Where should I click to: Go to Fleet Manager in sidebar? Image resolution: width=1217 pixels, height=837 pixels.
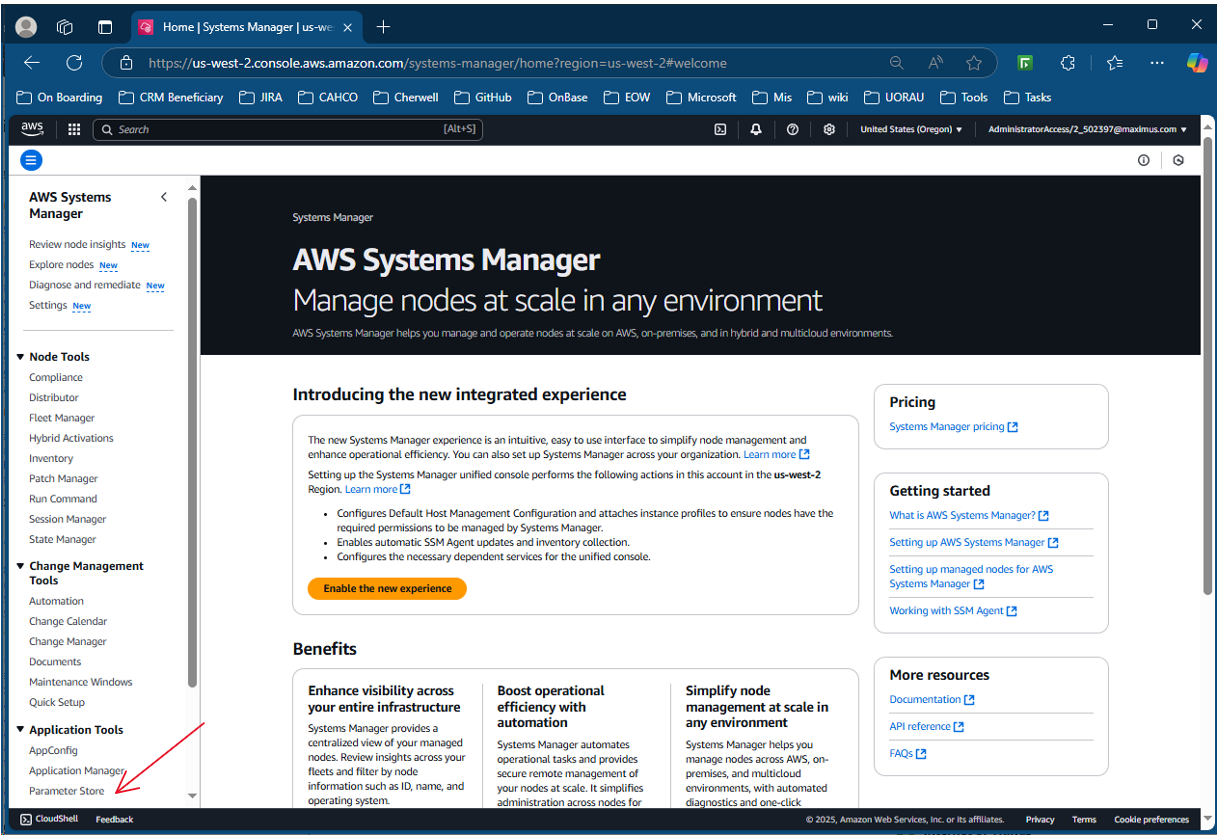pyautogui.click(x=62, y=418)
